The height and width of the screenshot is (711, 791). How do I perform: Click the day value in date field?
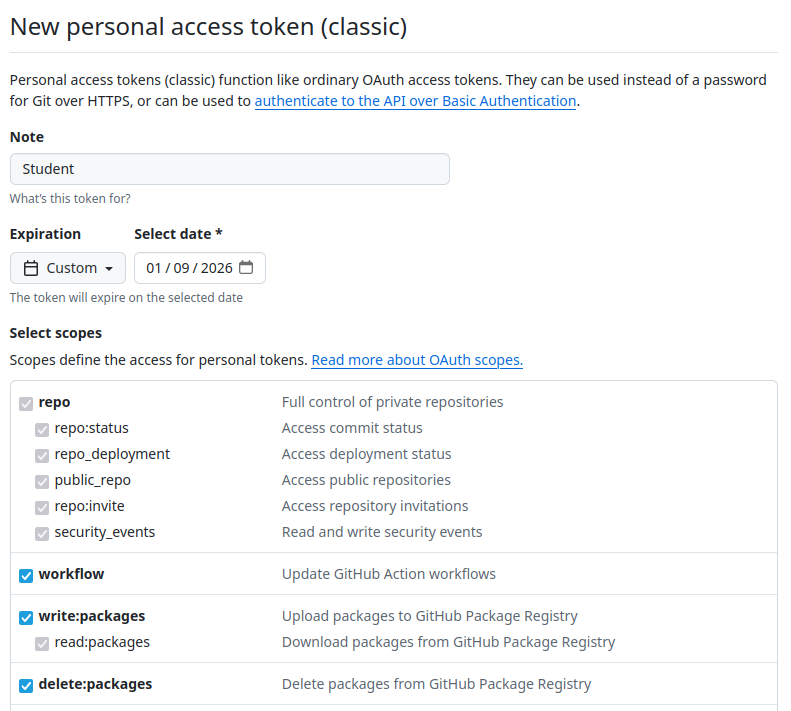tap(183, 268)
